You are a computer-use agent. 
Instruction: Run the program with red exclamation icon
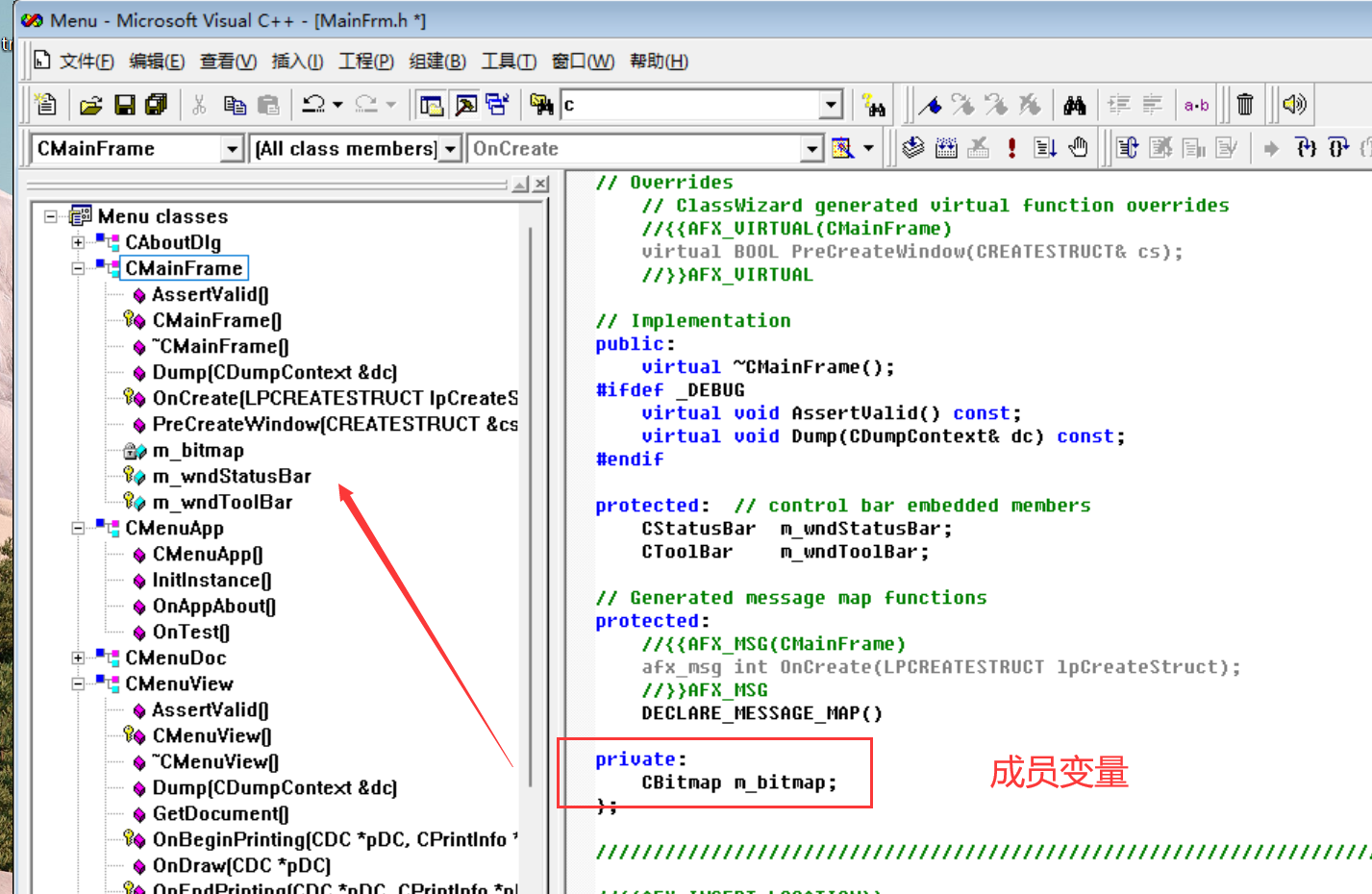click(x=1011, y=147)
